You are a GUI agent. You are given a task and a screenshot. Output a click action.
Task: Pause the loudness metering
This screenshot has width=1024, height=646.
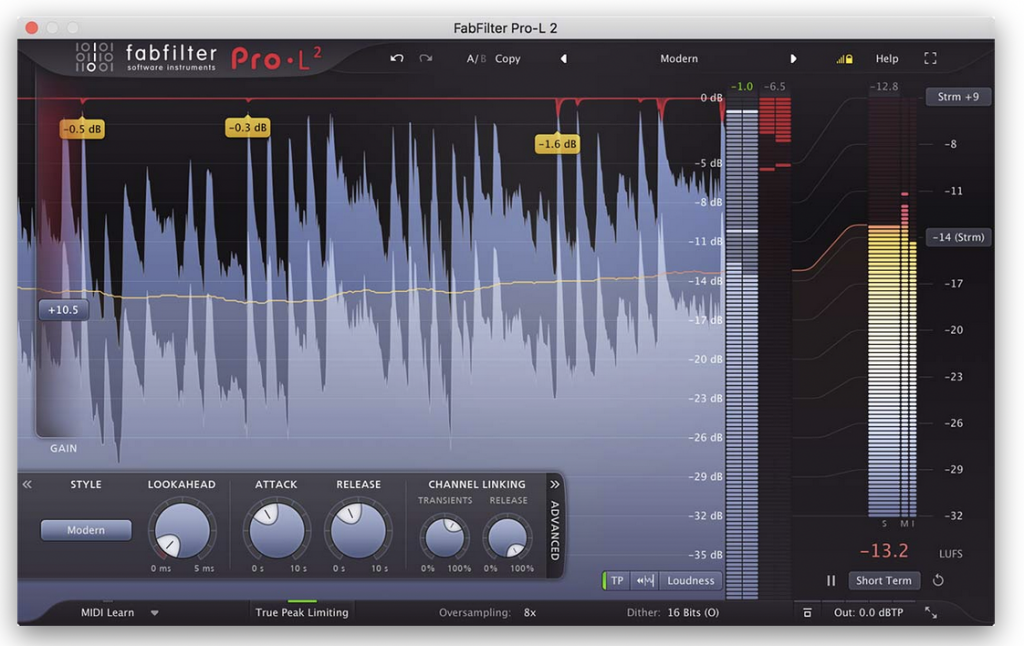tap(831, 580)
